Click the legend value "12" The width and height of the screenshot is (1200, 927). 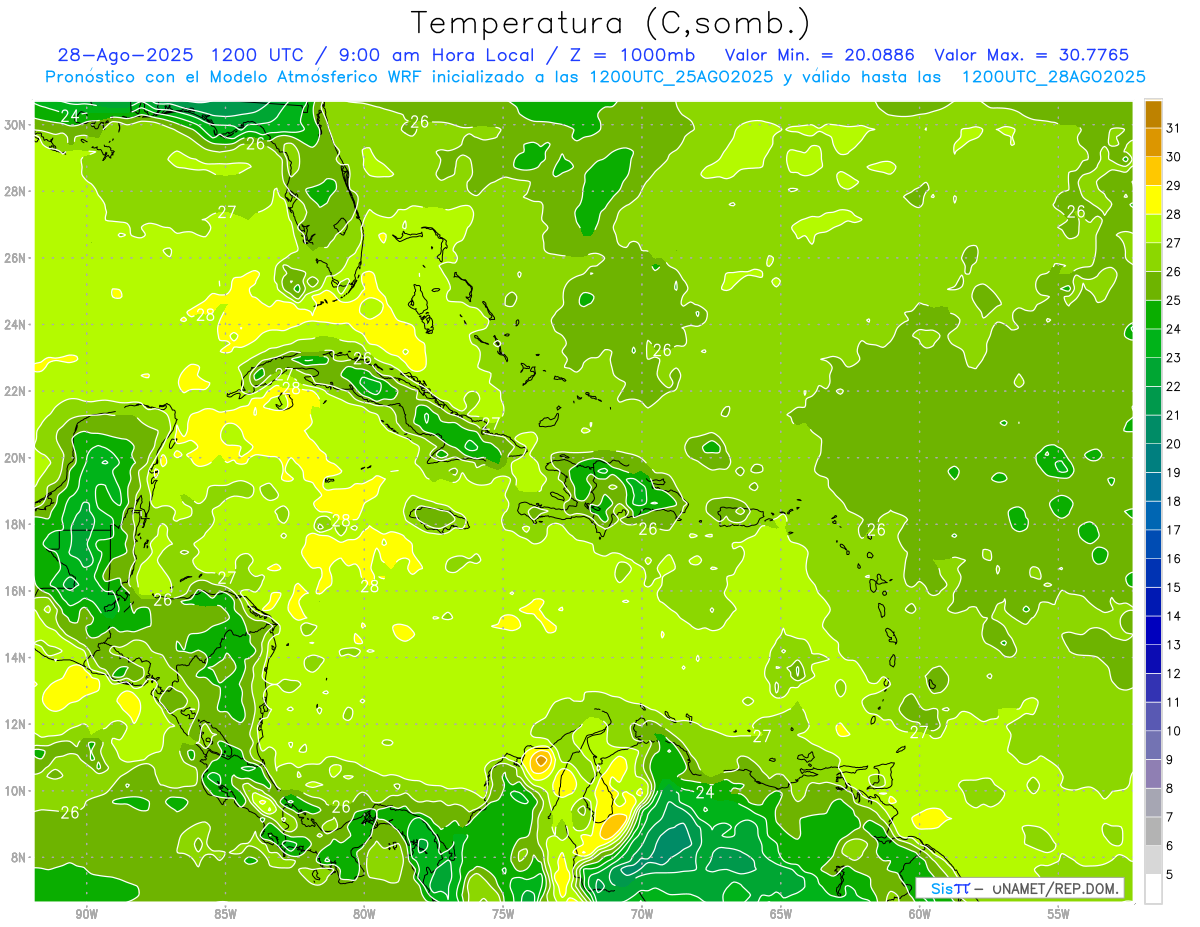click(x=1174, y=673)
